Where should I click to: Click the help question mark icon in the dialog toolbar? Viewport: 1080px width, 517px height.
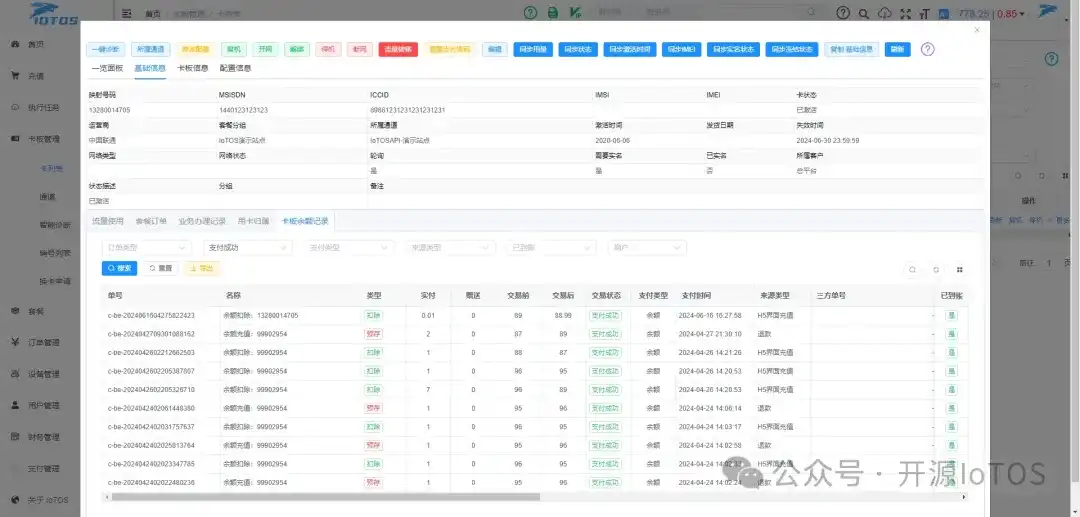927,49
